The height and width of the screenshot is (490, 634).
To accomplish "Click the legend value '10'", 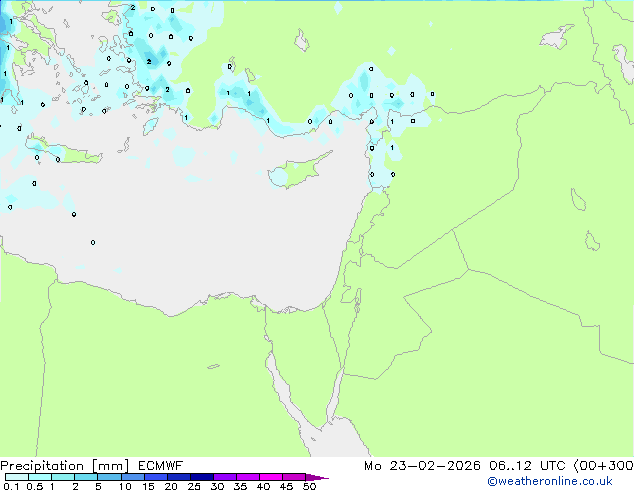I will tap(125, 486).
